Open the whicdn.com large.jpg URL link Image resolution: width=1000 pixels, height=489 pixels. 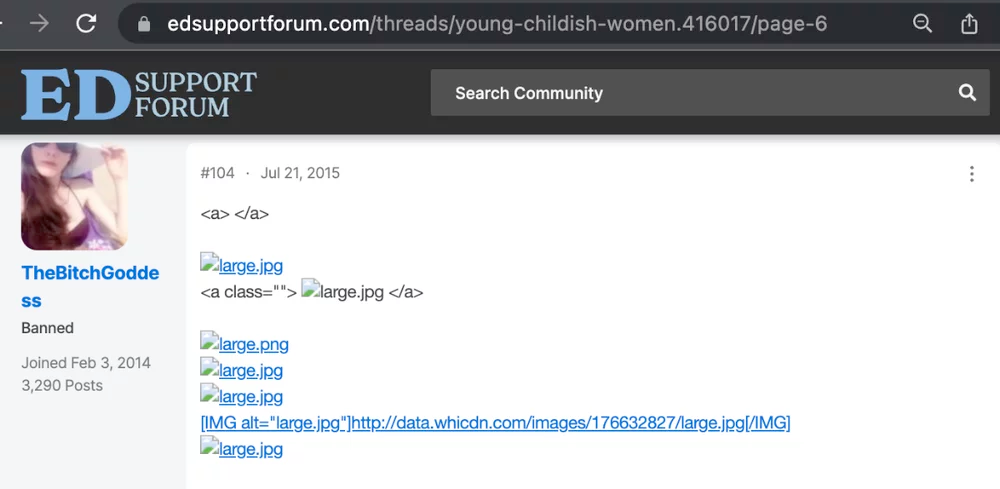(x=496, y=423)
